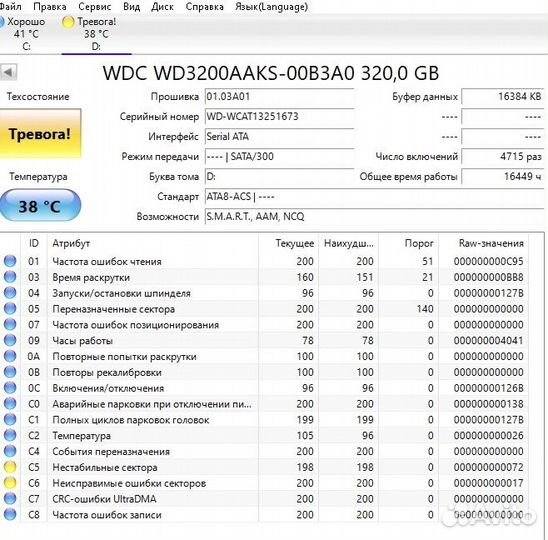This screenshot has height=540, width=548.
Task: Select the Повторы рекалибровки attribute name
Action: (107, 372)
